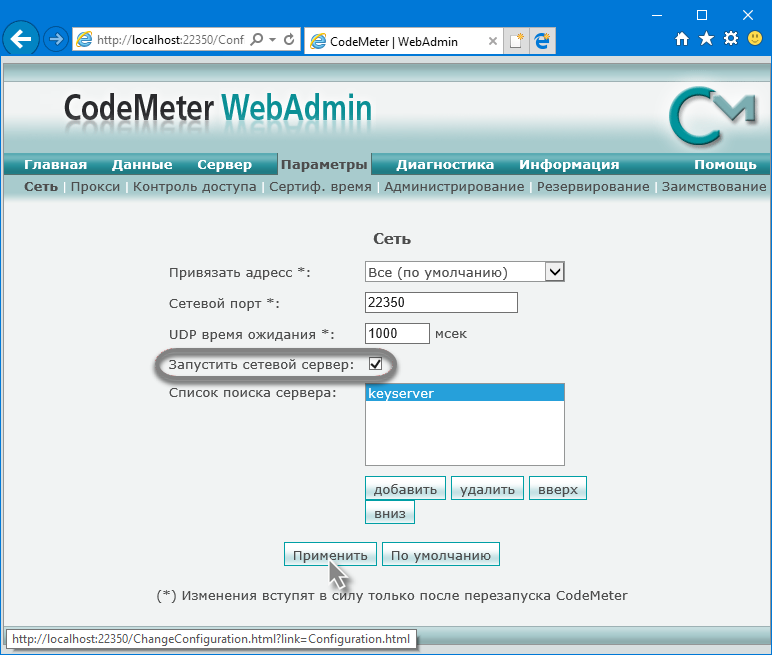Click the localhost URL address field
This screenshot has height=655, width=772.
tap(170, 39)
